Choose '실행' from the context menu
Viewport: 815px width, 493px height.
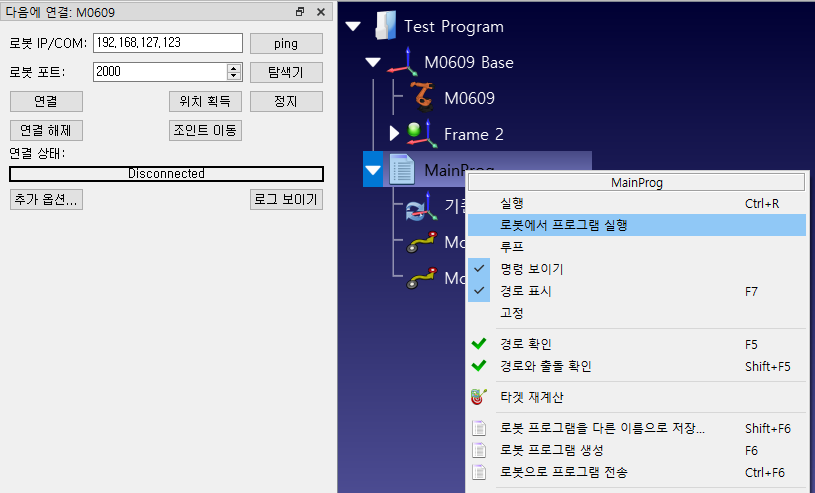pos(637,203)
